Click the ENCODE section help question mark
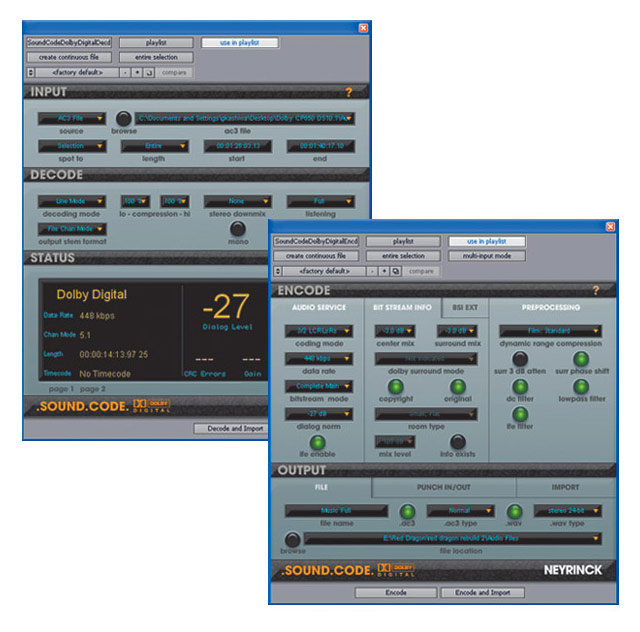 pyautogui.click(x=596, y=290)
